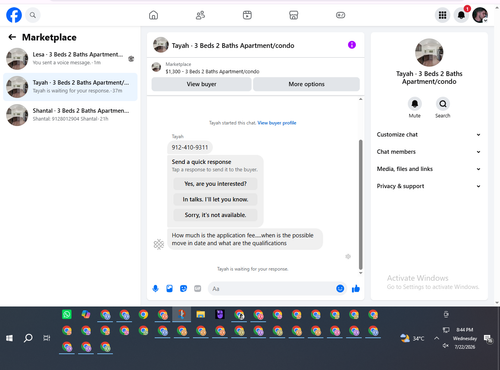Click the chat scrollbar down arrow
500x370 pixels.
(x=360, y=273)
